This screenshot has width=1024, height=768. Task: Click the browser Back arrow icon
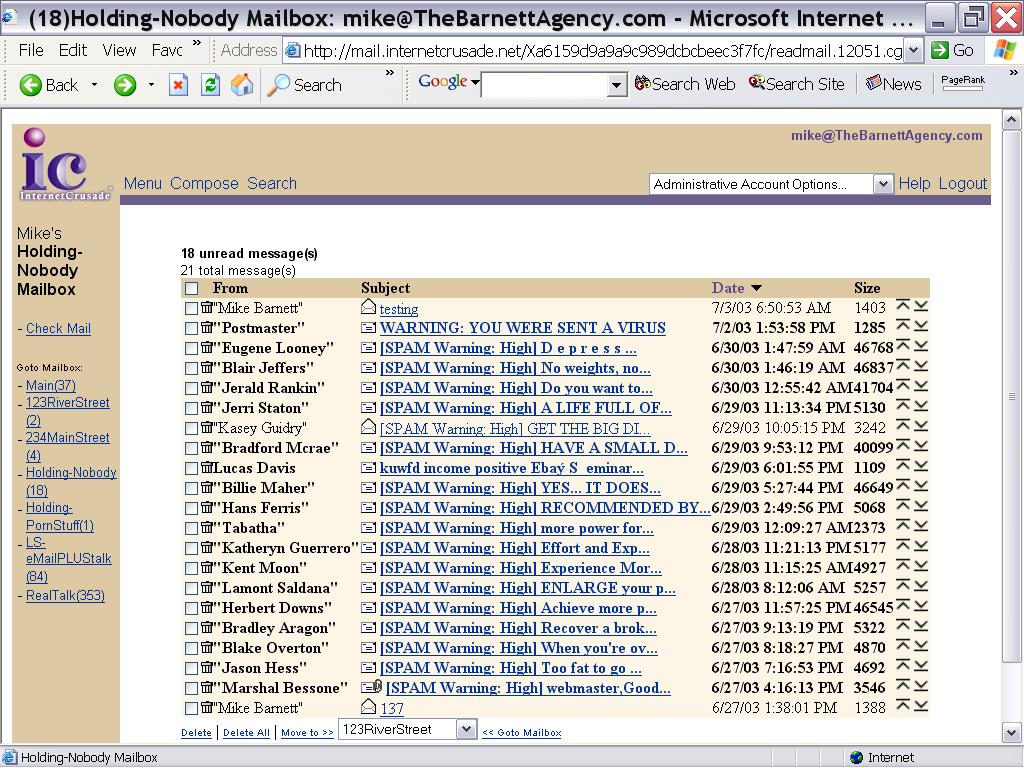tap(30, 85)
